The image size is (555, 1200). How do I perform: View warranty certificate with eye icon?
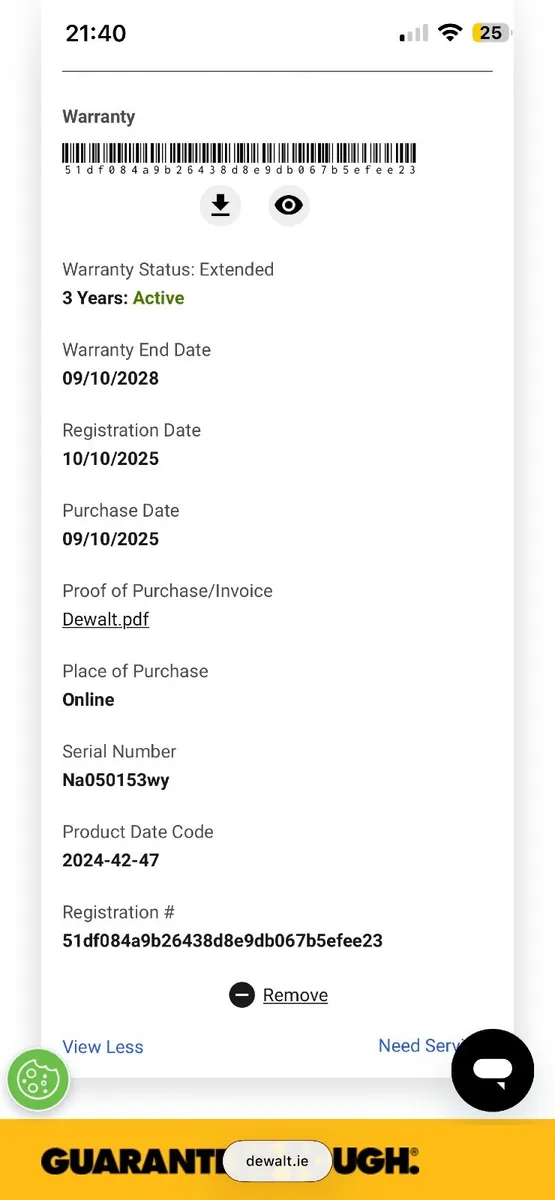[x=289, y=205]
